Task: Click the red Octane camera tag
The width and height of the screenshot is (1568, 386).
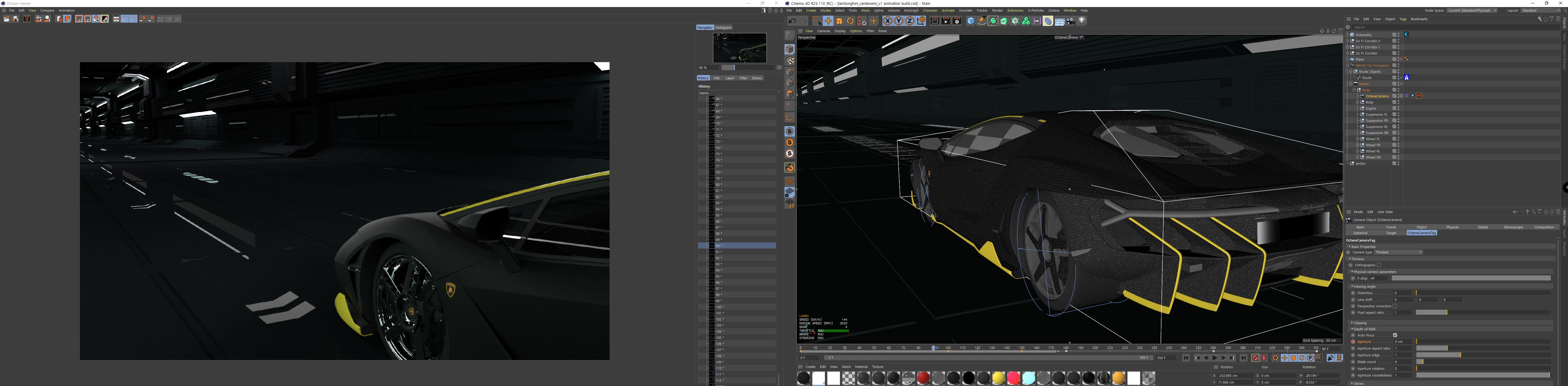Action: pos(1419,96)
